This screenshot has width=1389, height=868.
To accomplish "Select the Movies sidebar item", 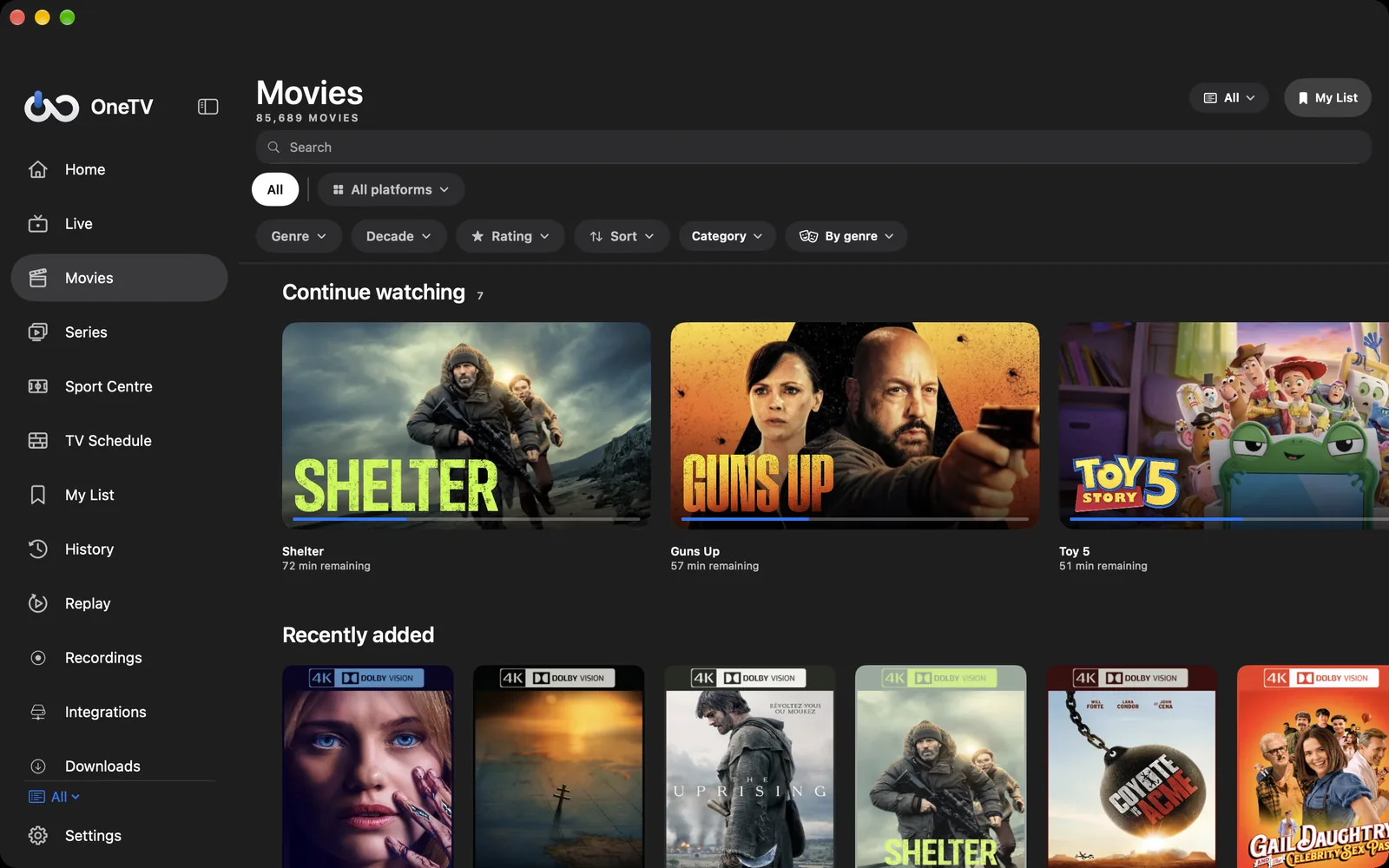I will 119,278.
